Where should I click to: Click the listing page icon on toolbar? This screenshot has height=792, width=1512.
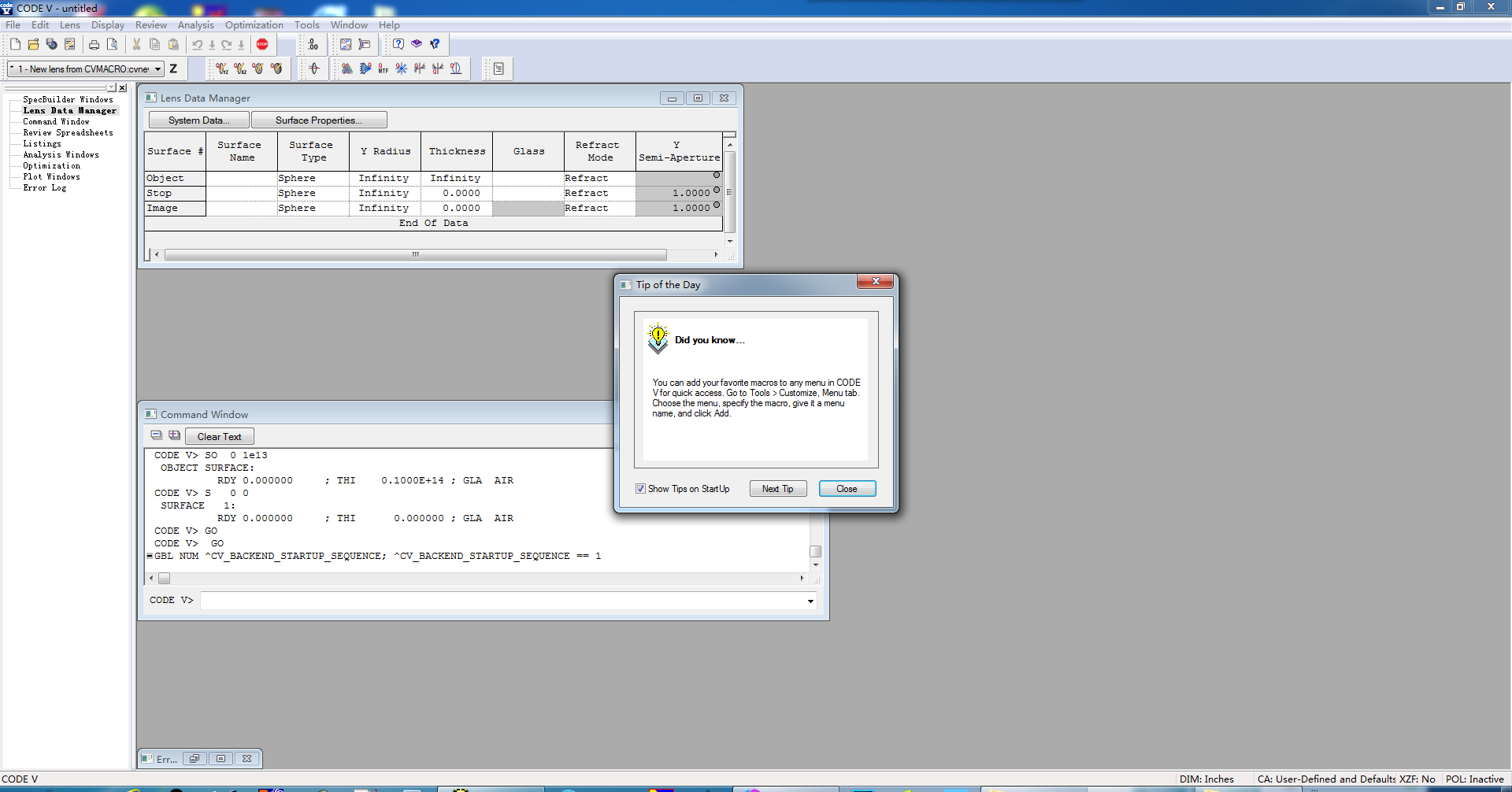(x=498, y=68)
